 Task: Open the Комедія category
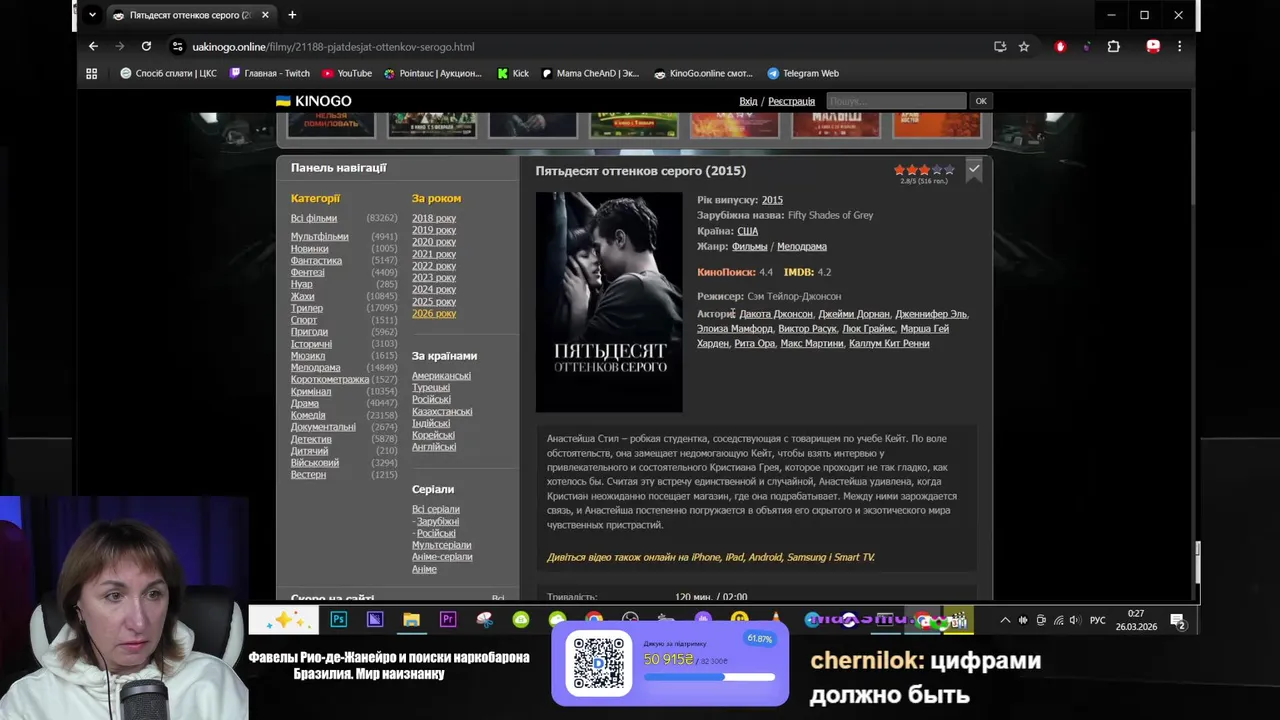308,415
